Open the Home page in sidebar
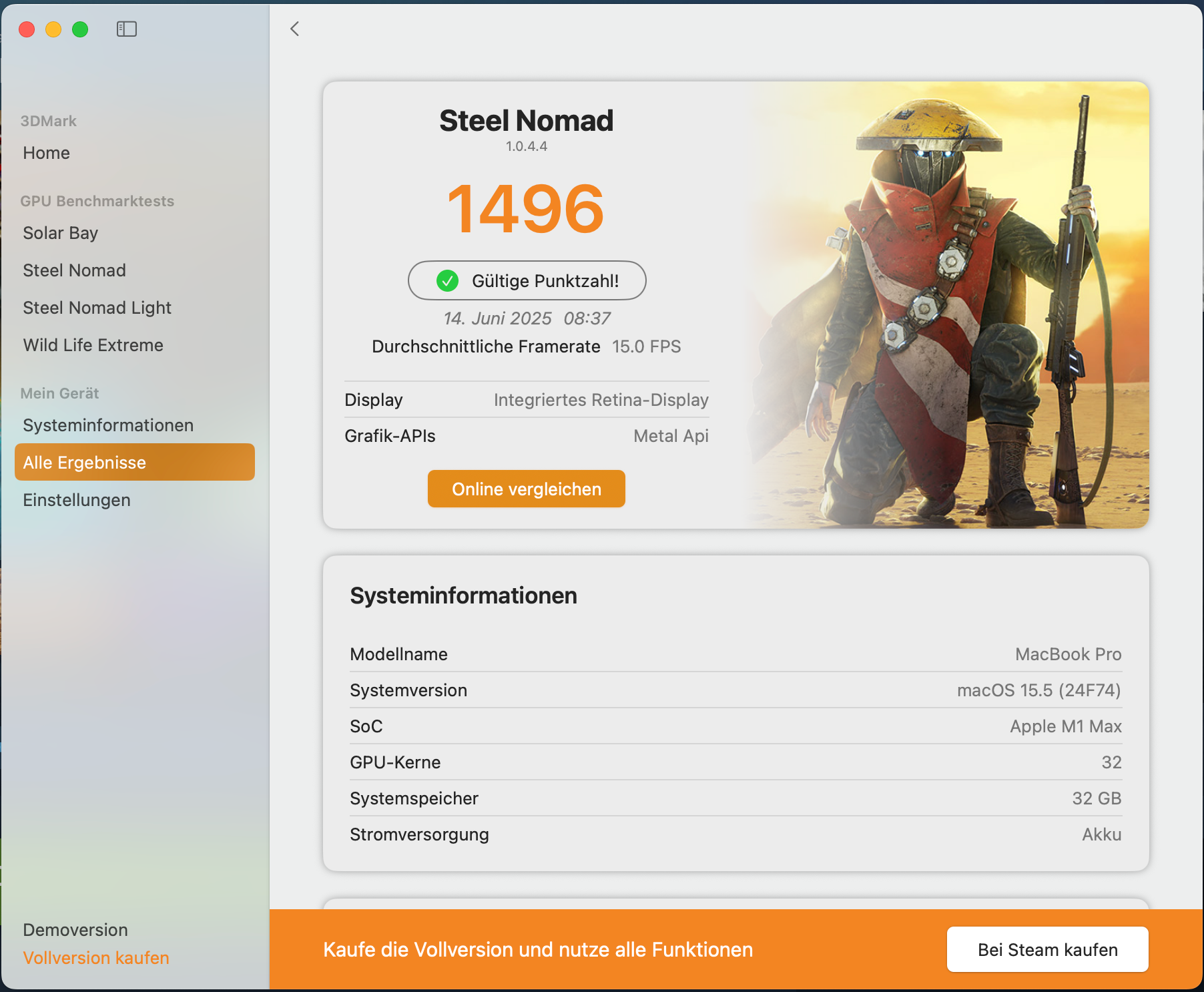 point(47,153)
